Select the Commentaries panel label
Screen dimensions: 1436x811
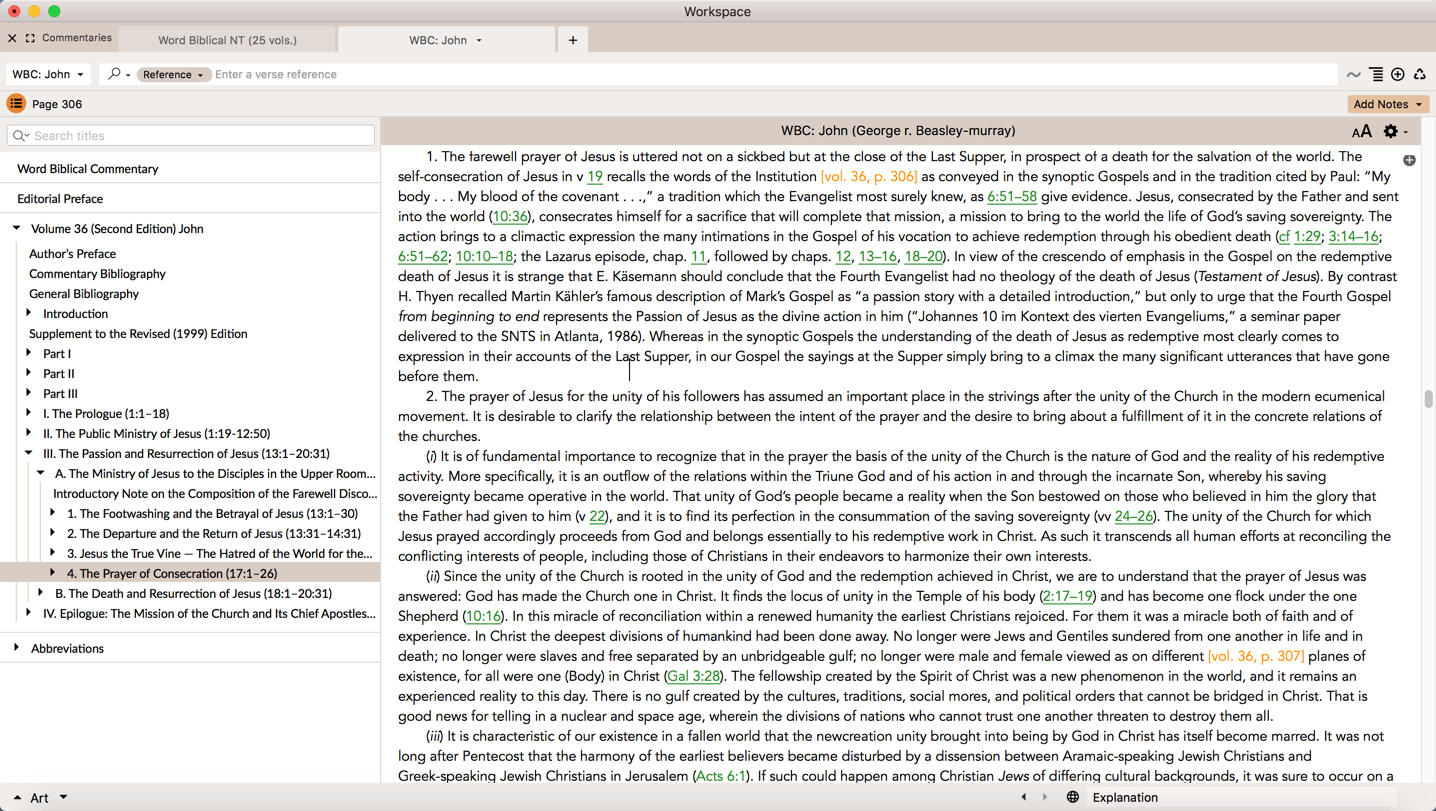[x=77, y=38]
